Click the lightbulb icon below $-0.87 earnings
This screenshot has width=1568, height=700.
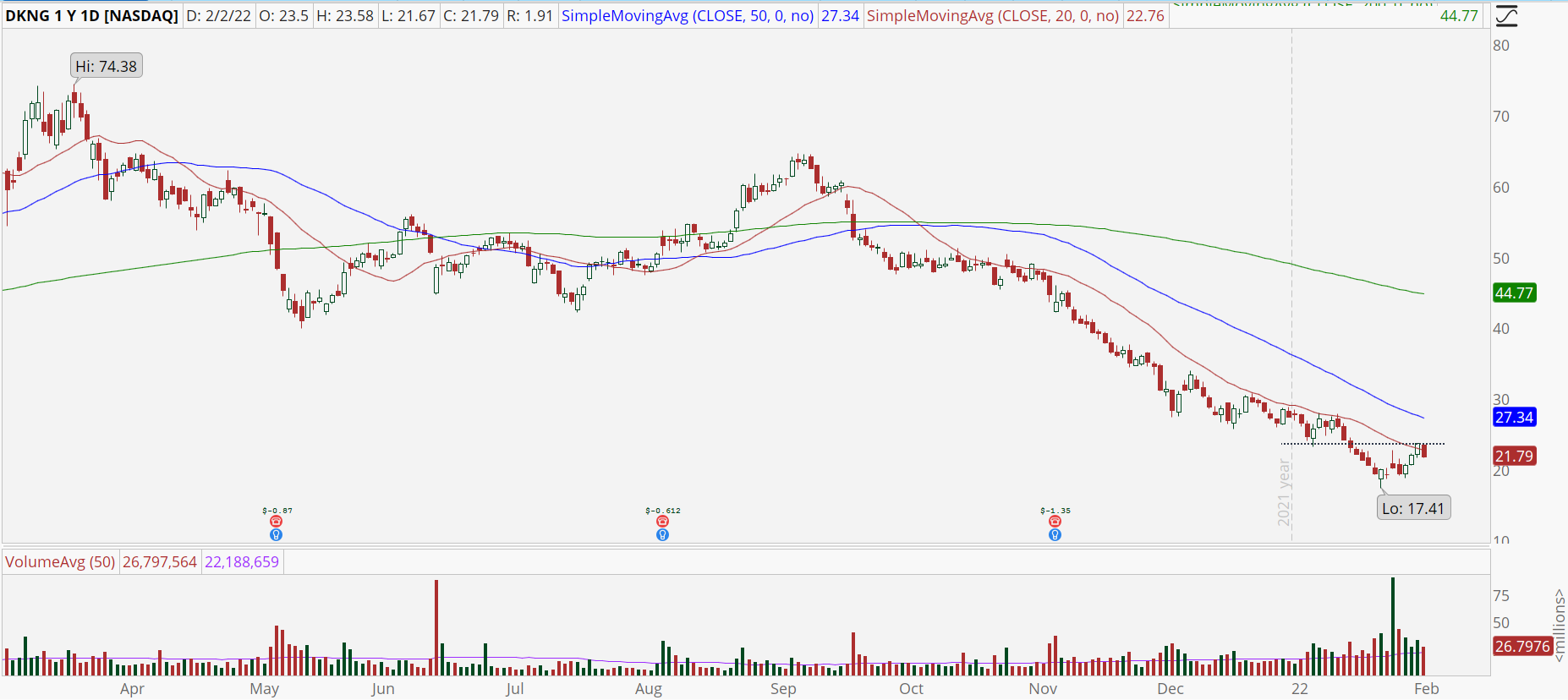[276, 534]
